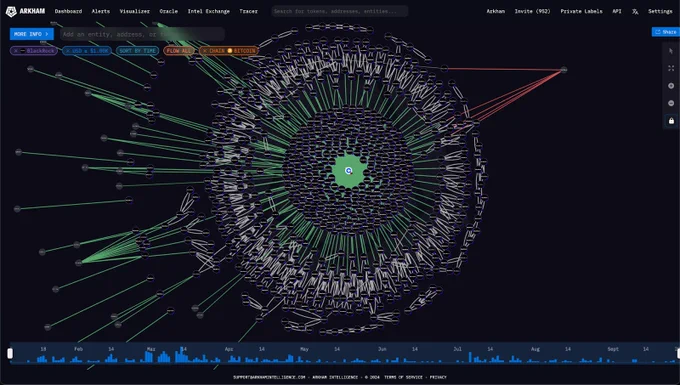Select the pointer cursor tool
The image size is (680, 385).
(x=671, y=51)
